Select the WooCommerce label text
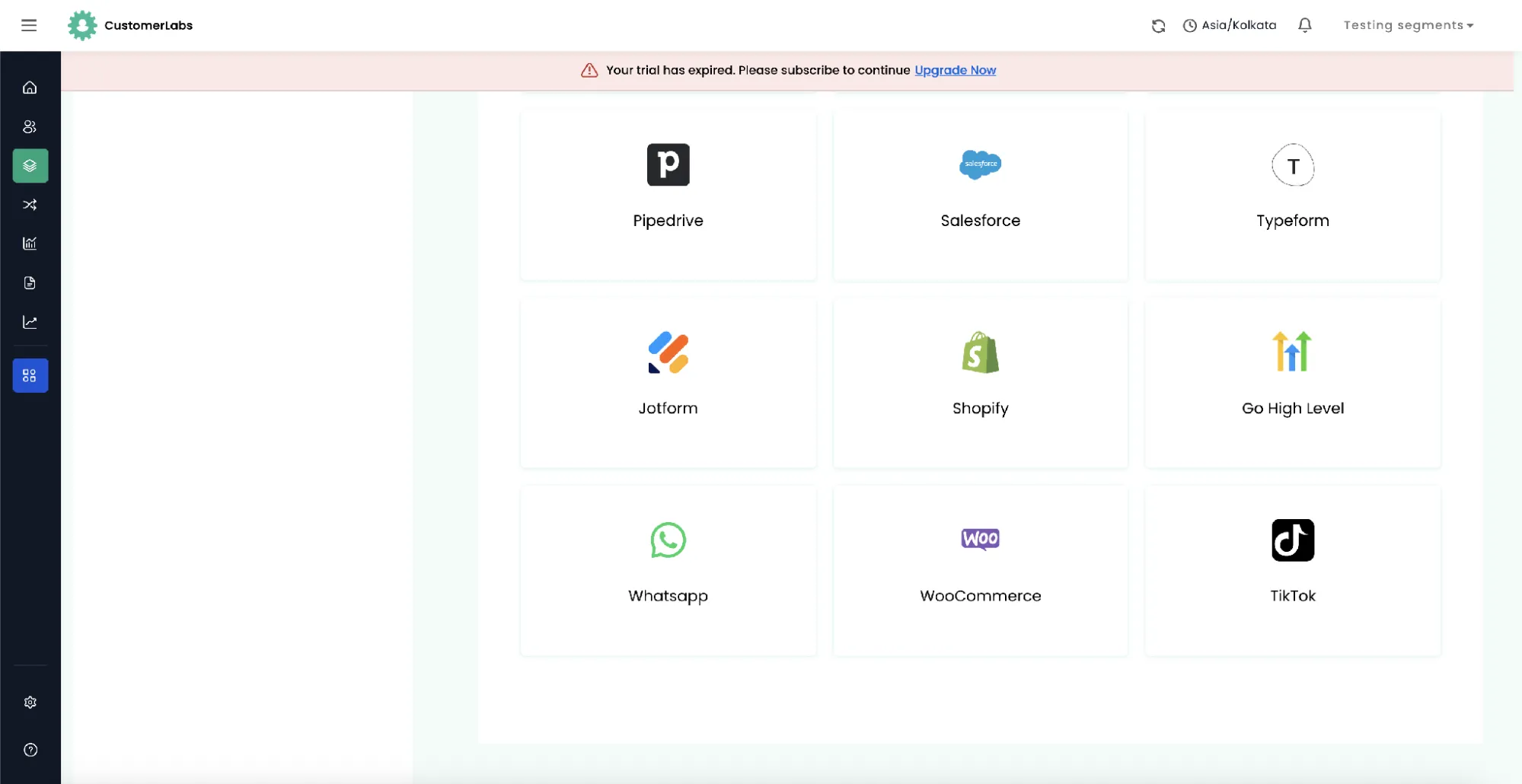The image size is (1522, 784). tap(980, 596)
